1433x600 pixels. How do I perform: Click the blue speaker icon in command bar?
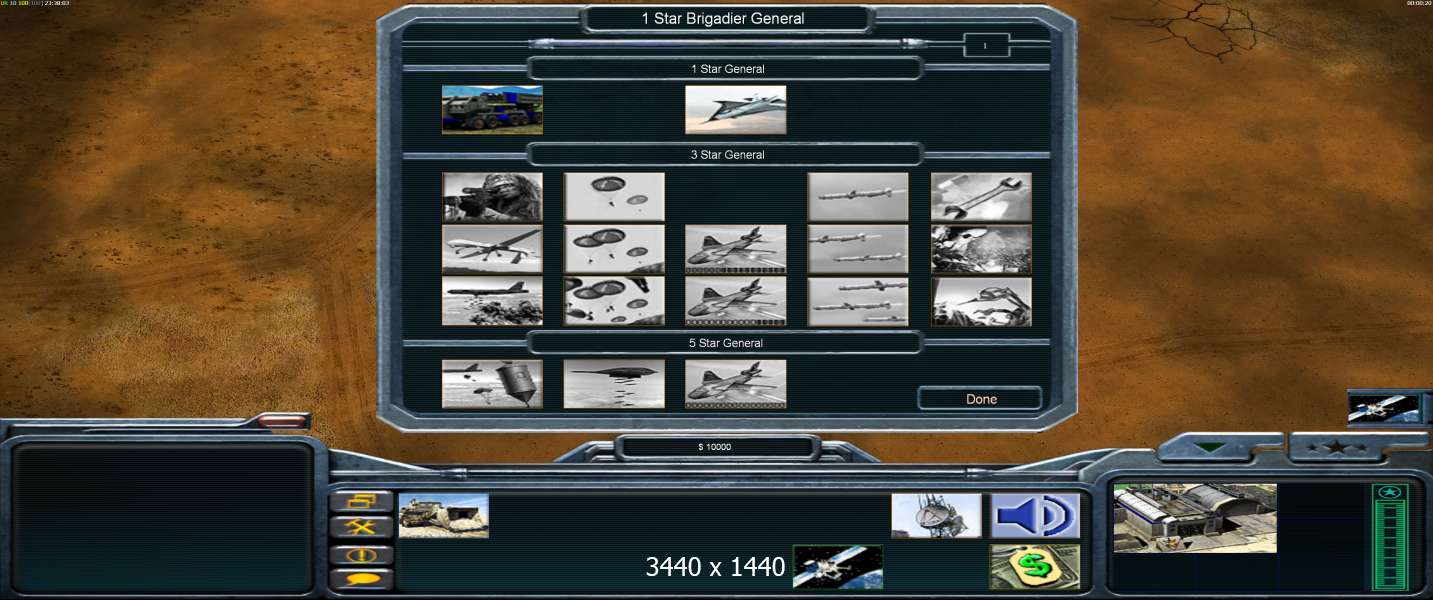click(1035, 515)
